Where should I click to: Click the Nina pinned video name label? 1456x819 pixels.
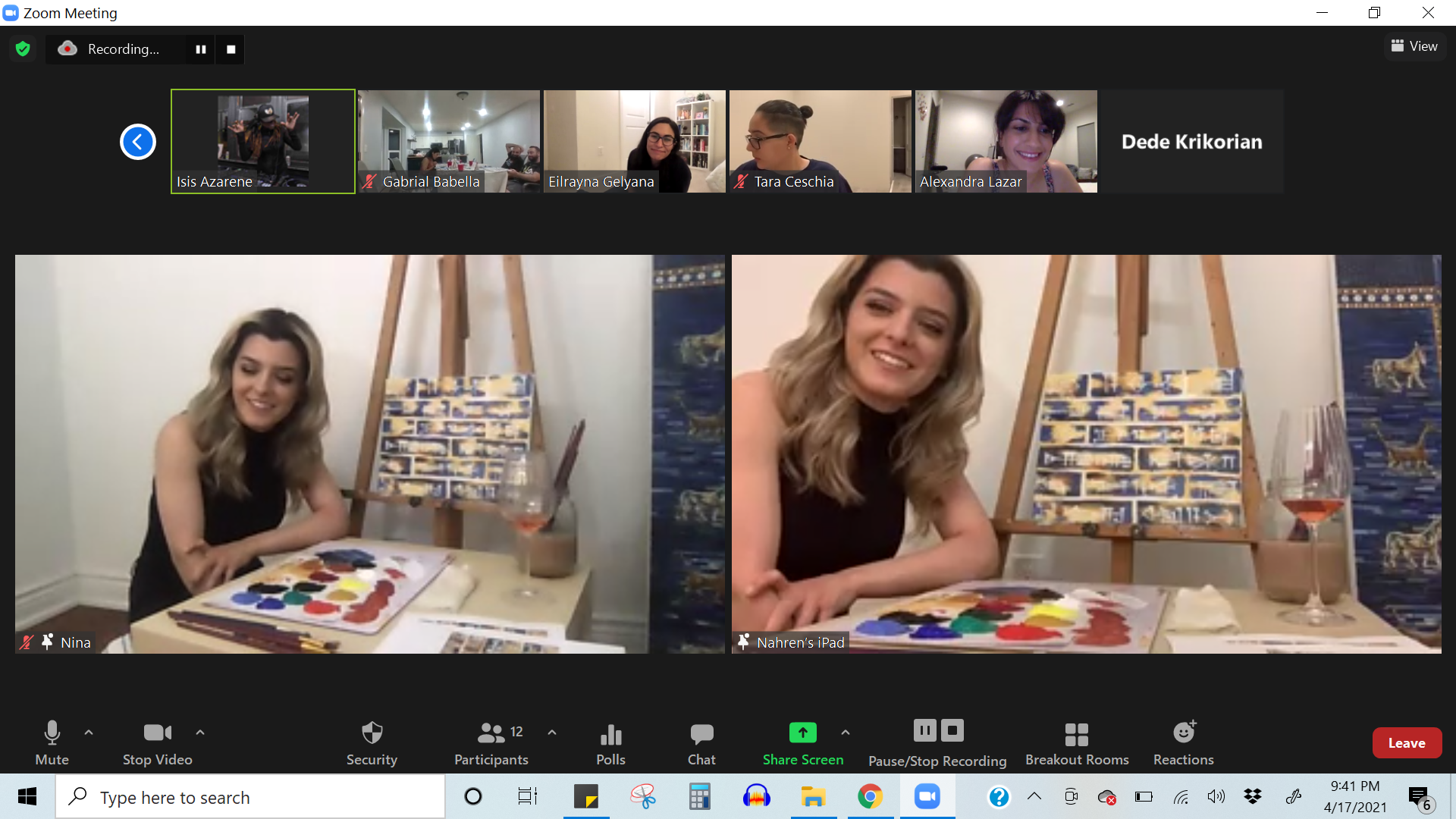75,642
